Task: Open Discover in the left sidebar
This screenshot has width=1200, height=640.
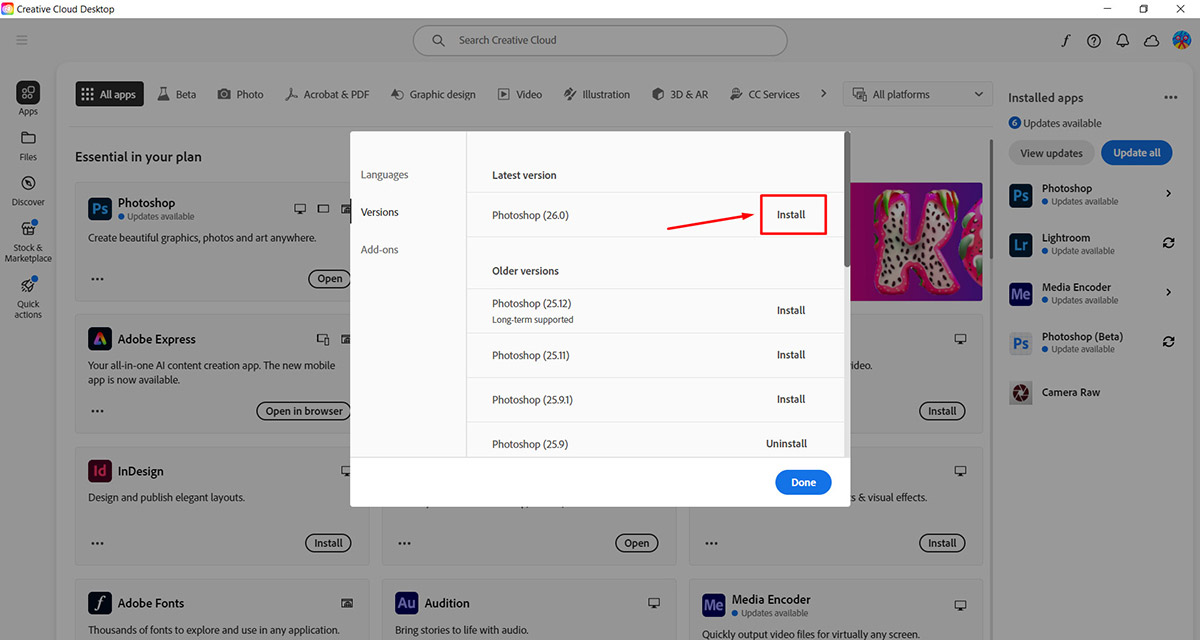Action: [x=28, y=190]
